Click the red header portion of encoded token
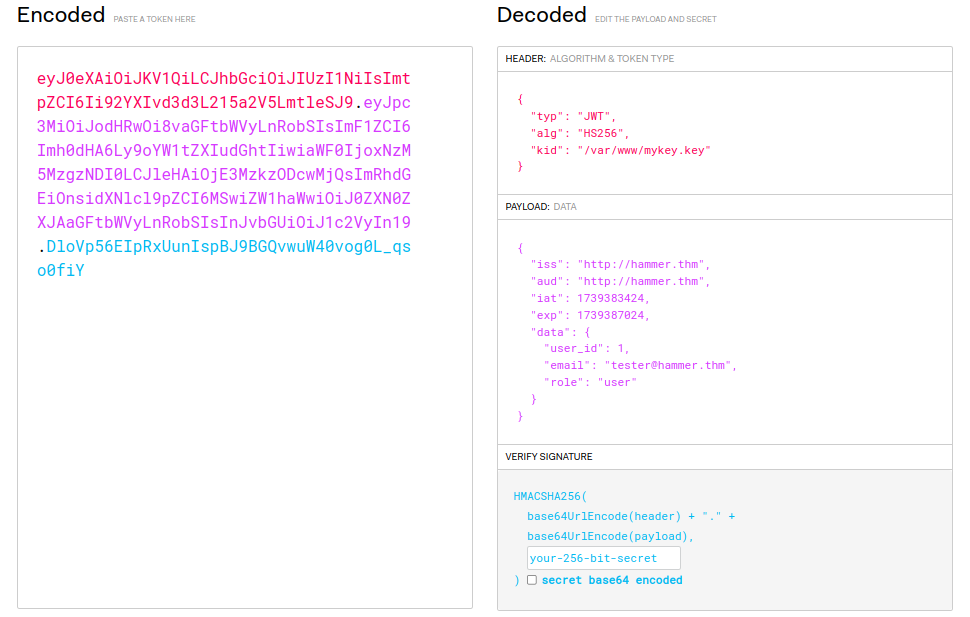 coord(223,90)
